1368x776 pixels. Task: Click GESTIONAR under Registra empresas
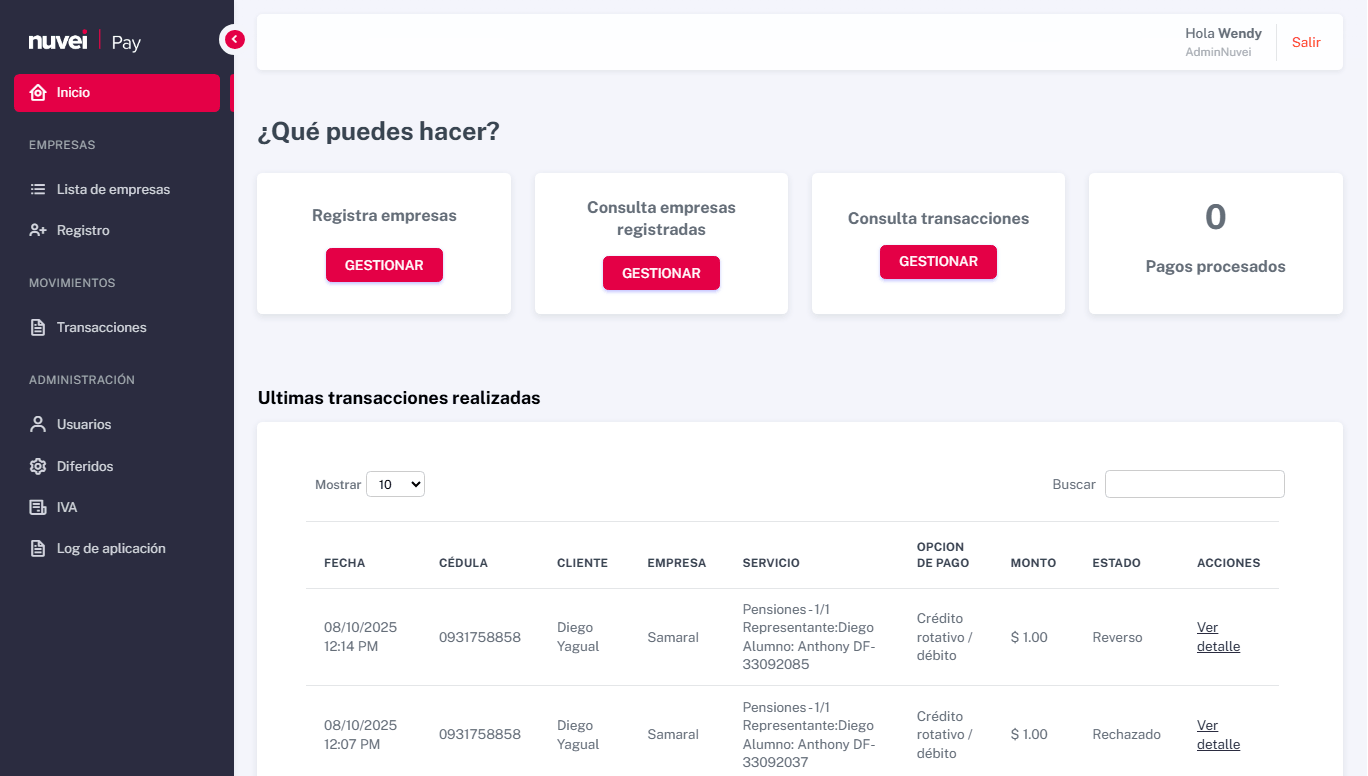(384, 264)
